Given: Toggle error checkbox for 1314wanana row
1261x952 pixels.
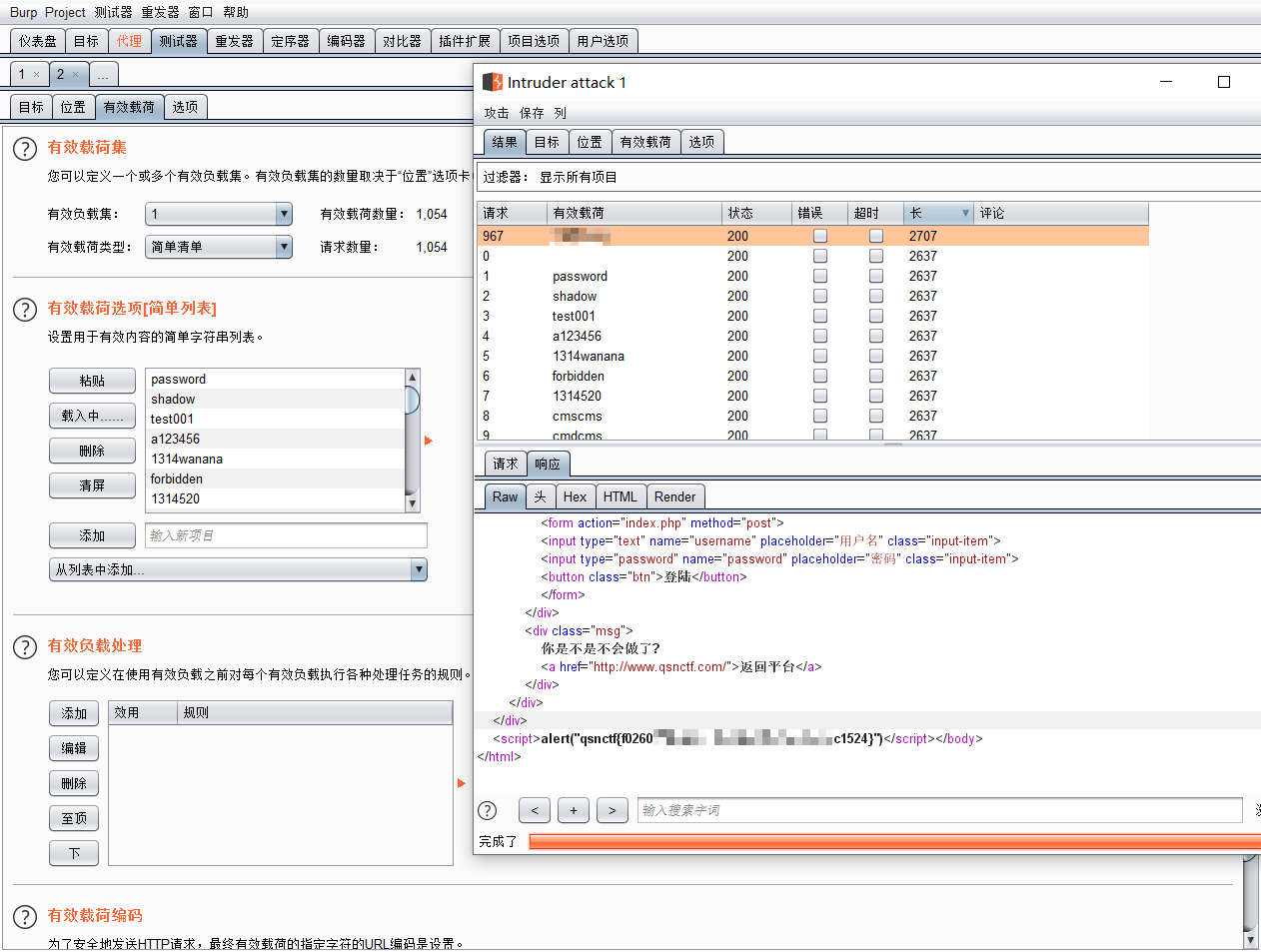Looking at the screenshot, I should coord(820,356).
